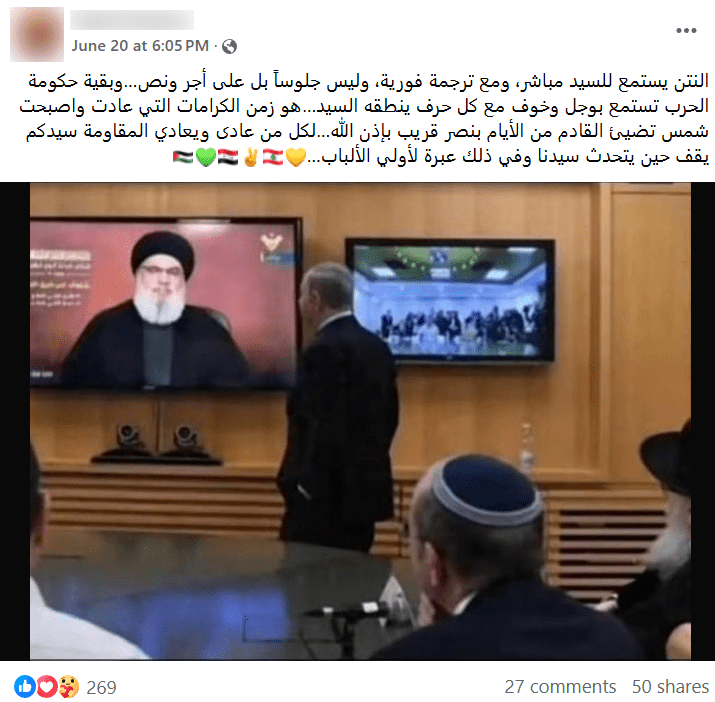This screenshot has height=702, width=715.
Task: Show the 50 shares list
Action: 670,686
